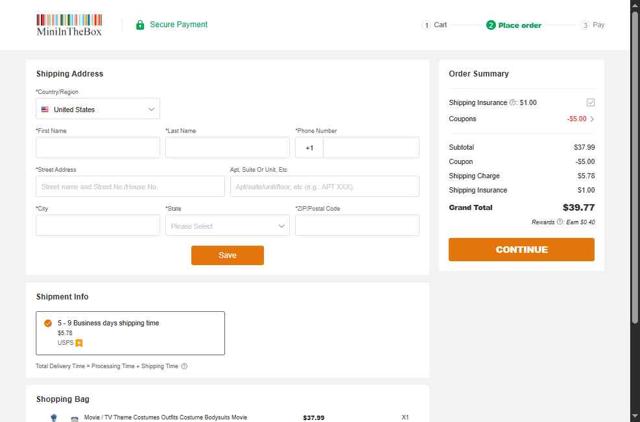This screenshot has width=640, height=422.
Task: Select the 5 - 9 Business days shipping option
Action: 130,333
